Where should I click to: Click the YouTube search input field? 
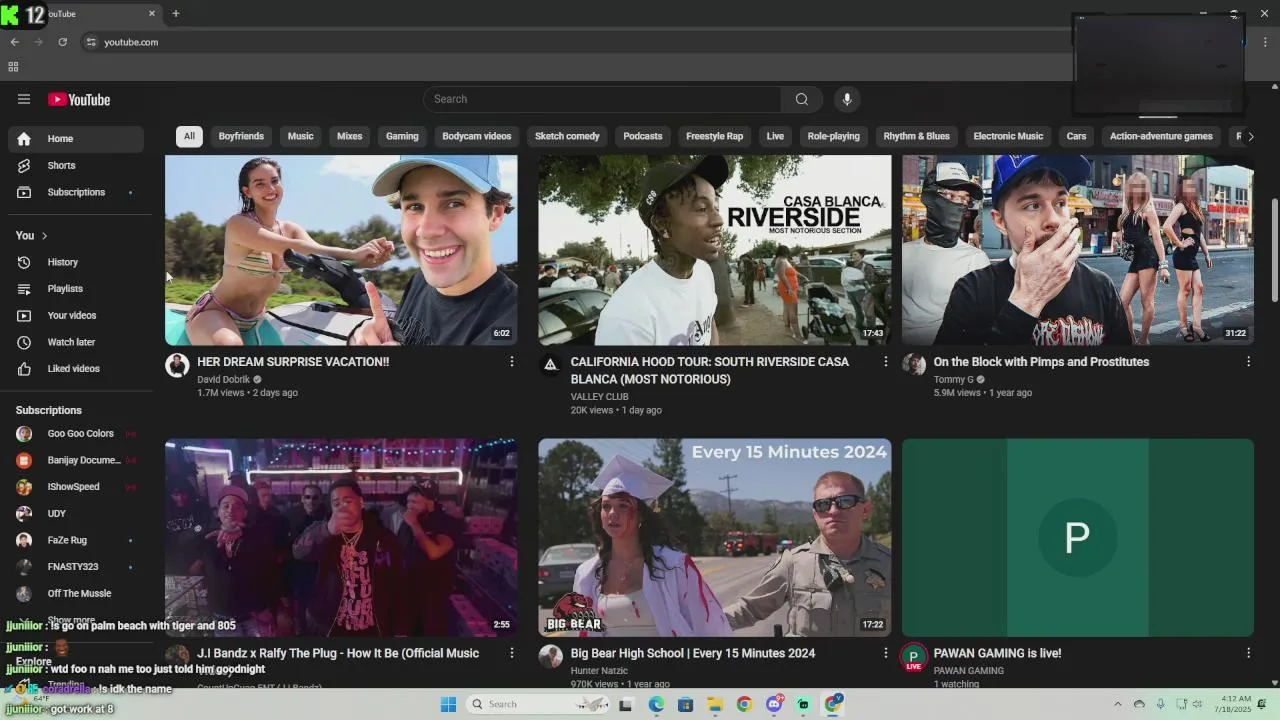coord(602,99)
